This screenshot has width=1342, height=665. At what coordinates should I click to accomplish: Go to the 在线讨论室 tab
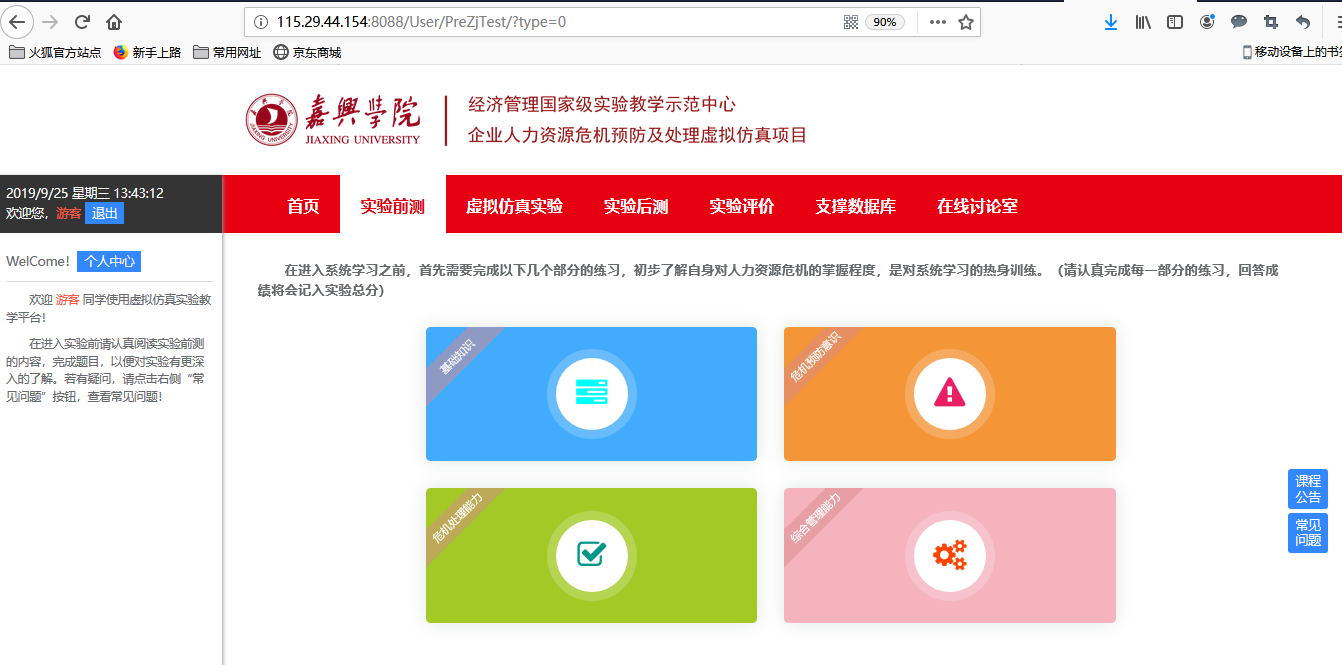(x=977, y=206)
